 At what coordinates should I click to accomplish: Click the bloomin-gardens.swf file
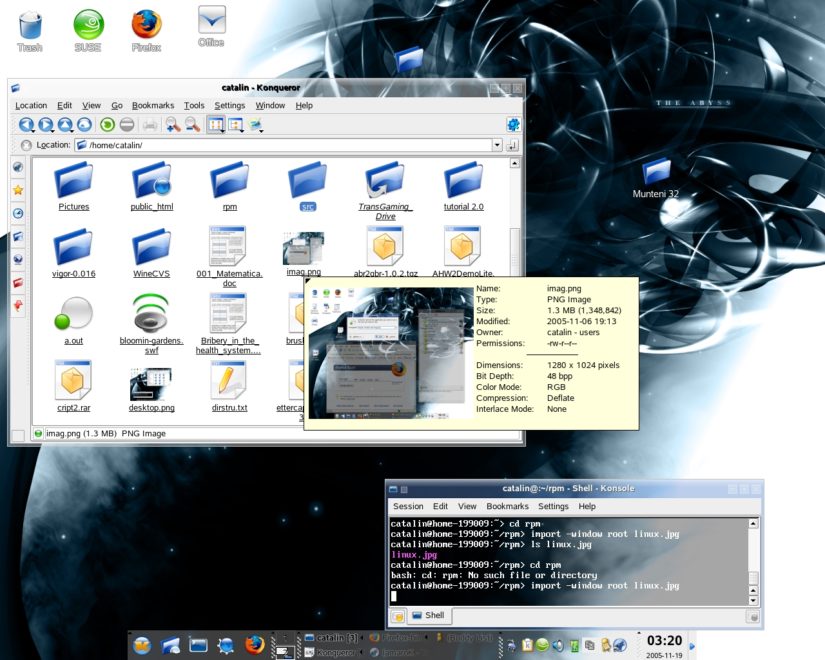pyautogui.click(x=152, y=323)
